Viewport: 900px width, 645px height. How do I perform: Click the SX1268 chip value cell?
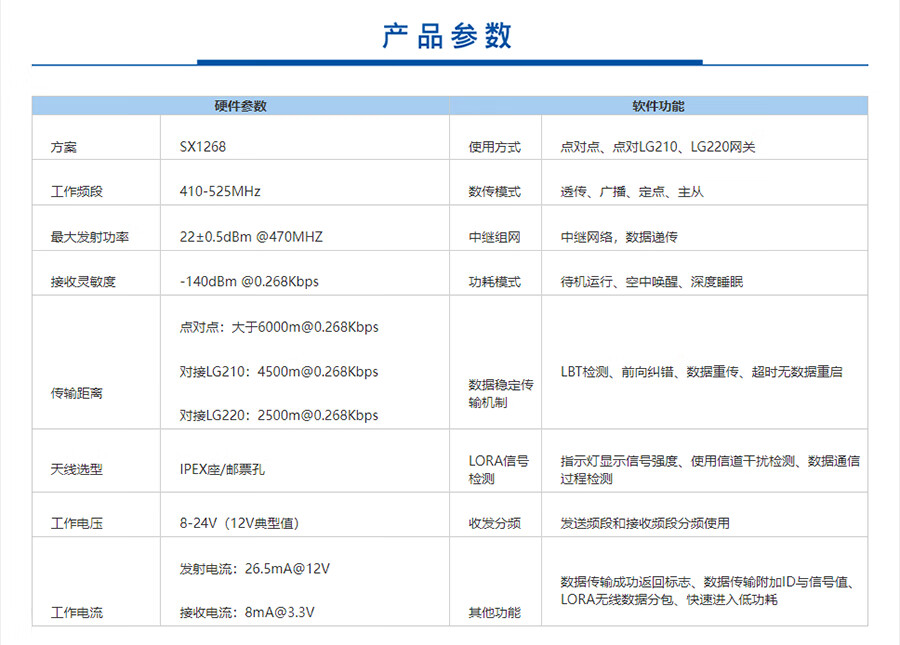coord(203,147)
